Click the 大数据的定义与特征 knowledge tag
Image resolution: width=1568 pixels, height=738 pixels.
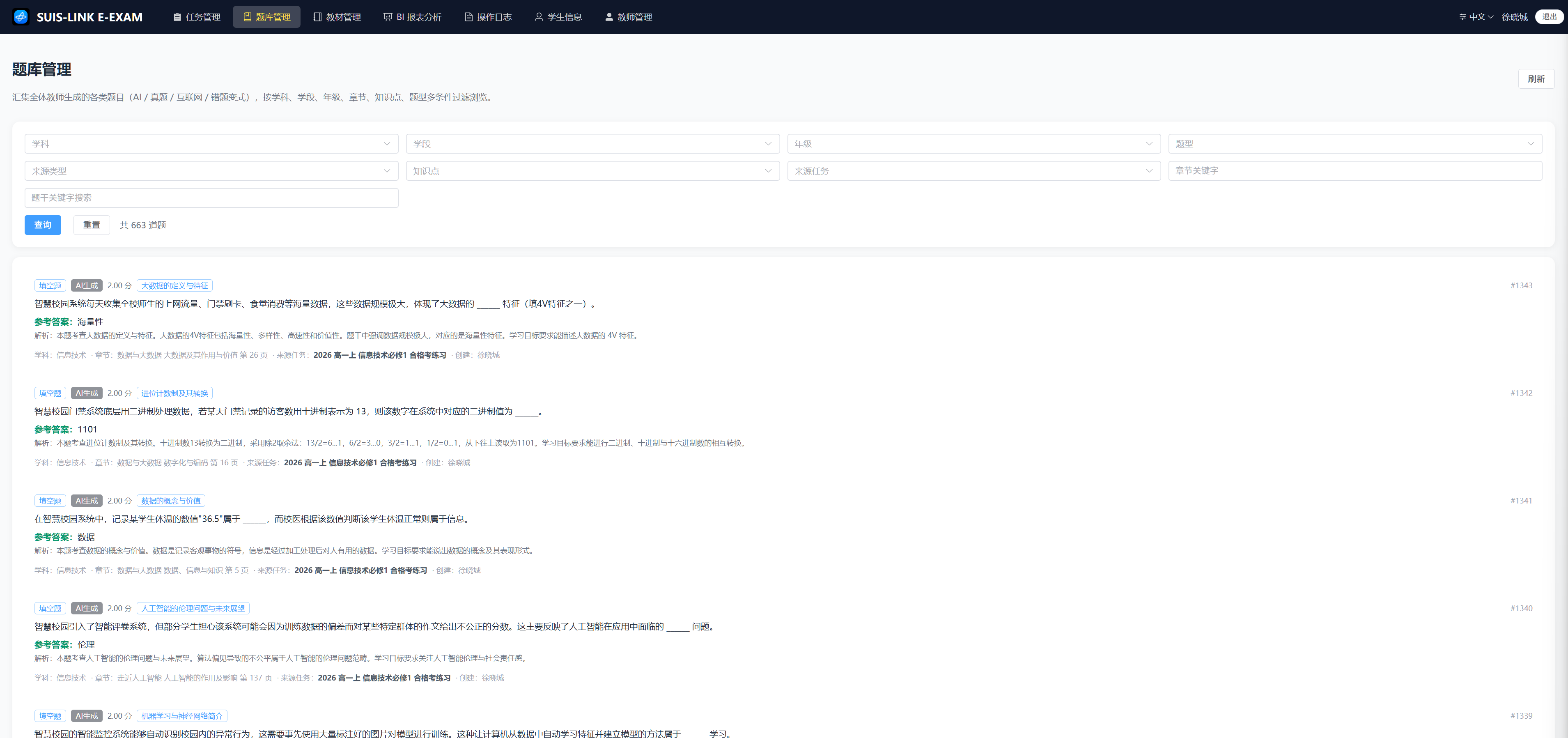point(174,285)
